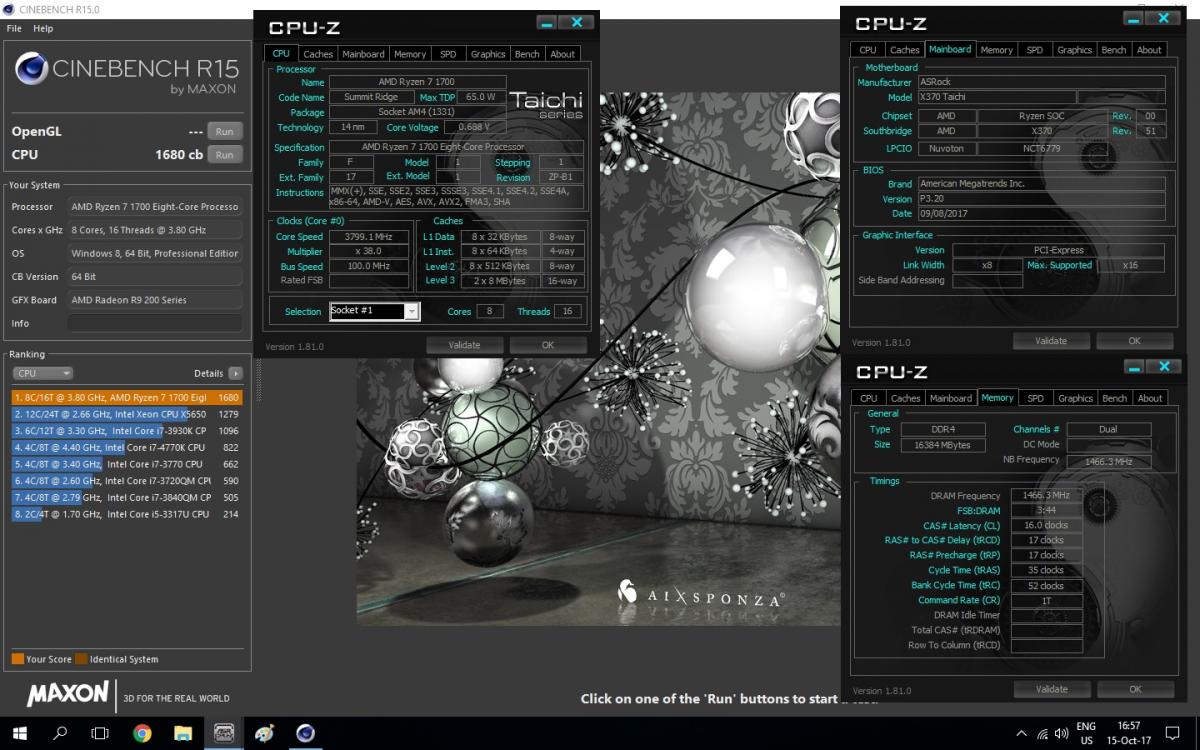
Task: Open the ENG language input indicator
Action: pyautogui.click(x=1086, y=733)
